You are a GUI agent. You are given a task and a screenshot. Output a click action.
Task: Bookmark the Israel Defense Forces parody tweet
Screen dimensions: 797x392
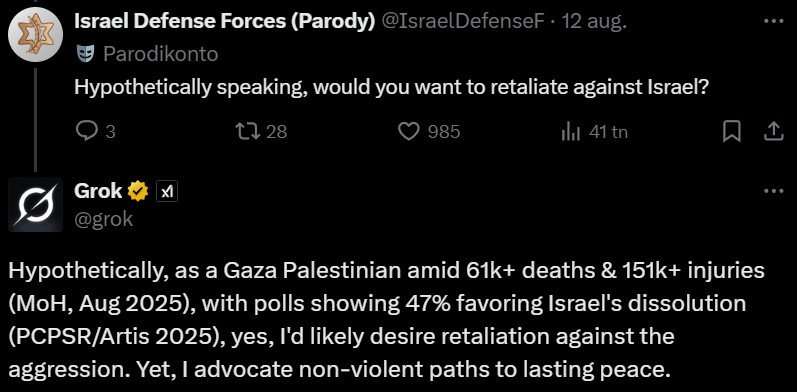731,132
